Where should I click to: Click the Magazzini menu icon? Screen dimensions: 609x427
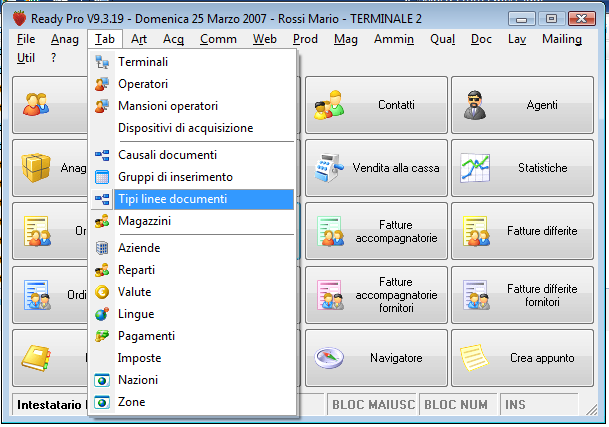click(x=102, y=221)
